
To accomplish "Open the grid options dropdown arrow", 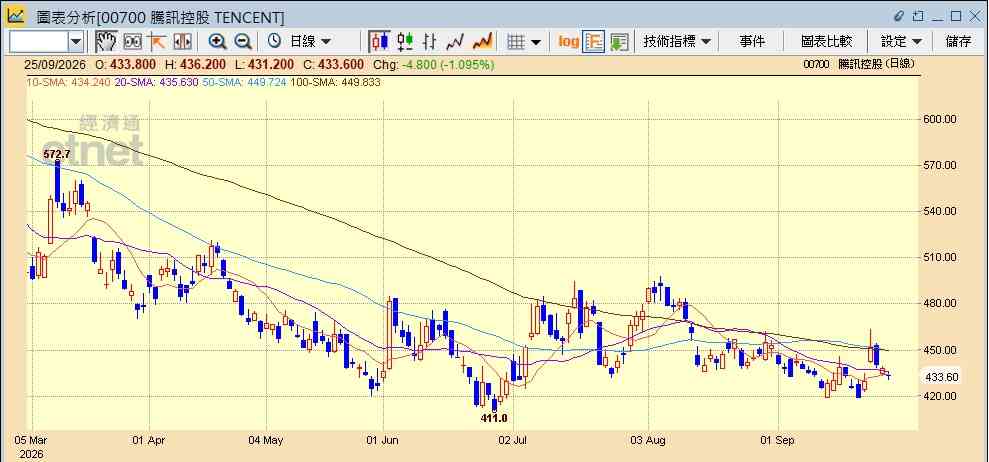I will coord(536,42).
